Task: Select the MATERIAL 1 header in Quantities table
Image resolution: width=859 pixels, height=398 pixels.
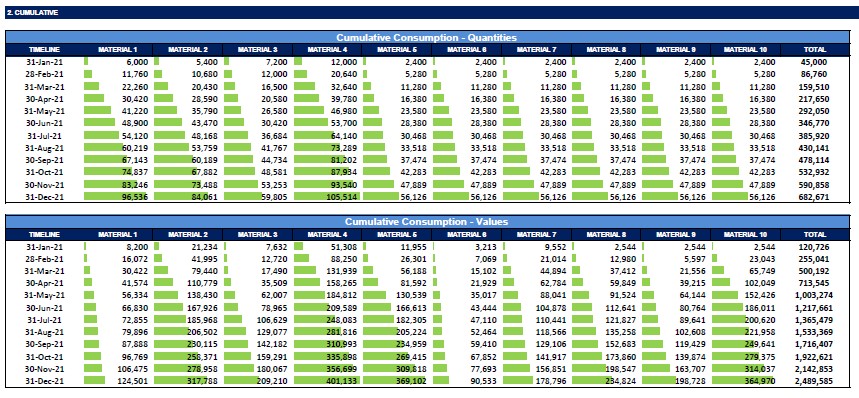Action: 118,50
